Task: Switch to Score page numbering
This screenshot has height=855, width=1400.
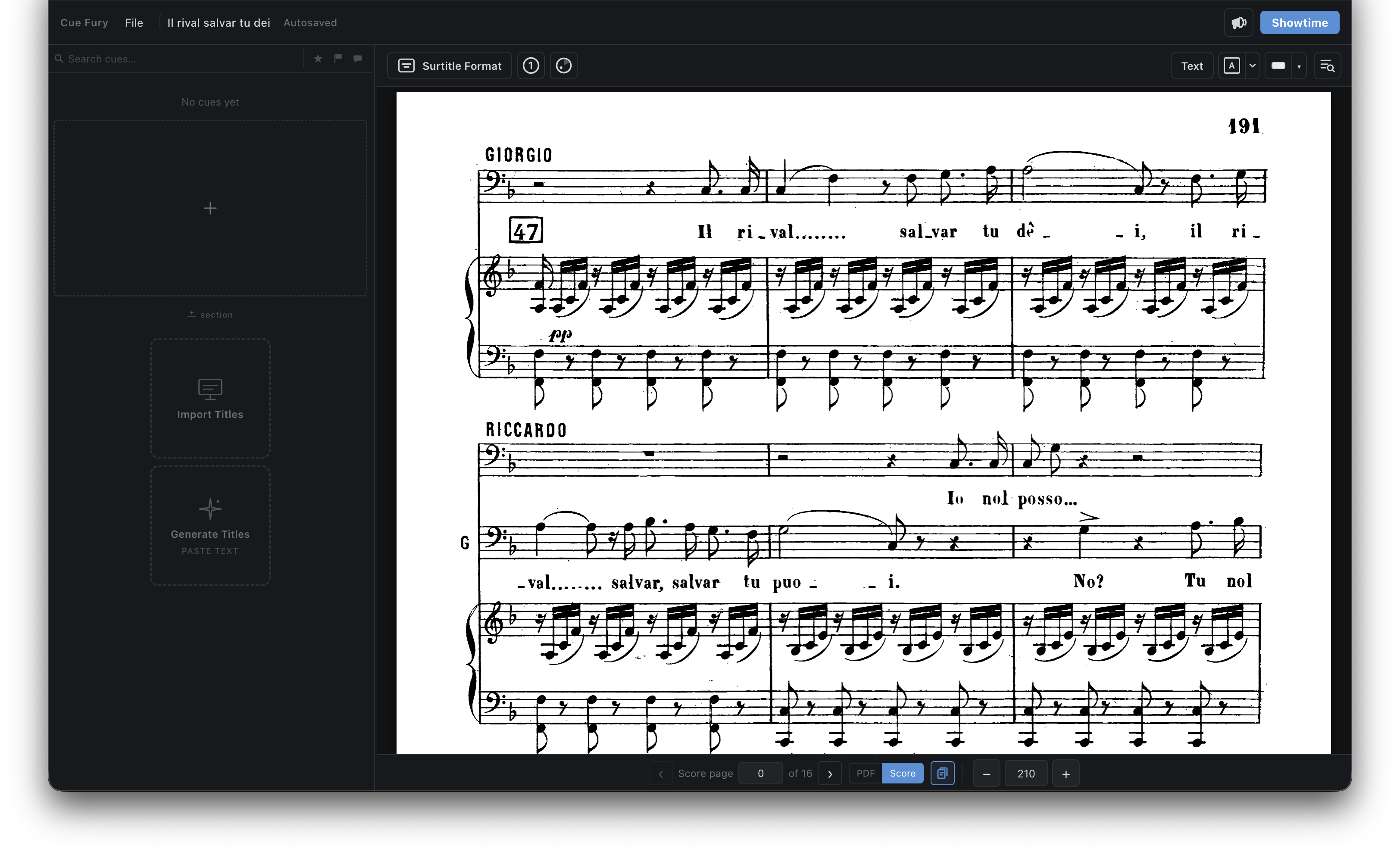Action: coord(902,773)
